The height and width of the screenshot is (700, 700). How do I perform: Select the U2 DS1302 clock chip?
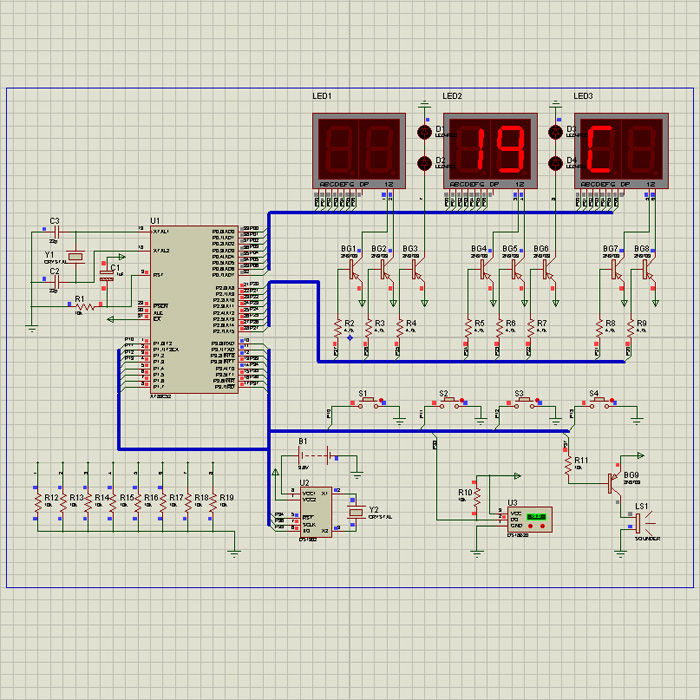coord(317,512)
